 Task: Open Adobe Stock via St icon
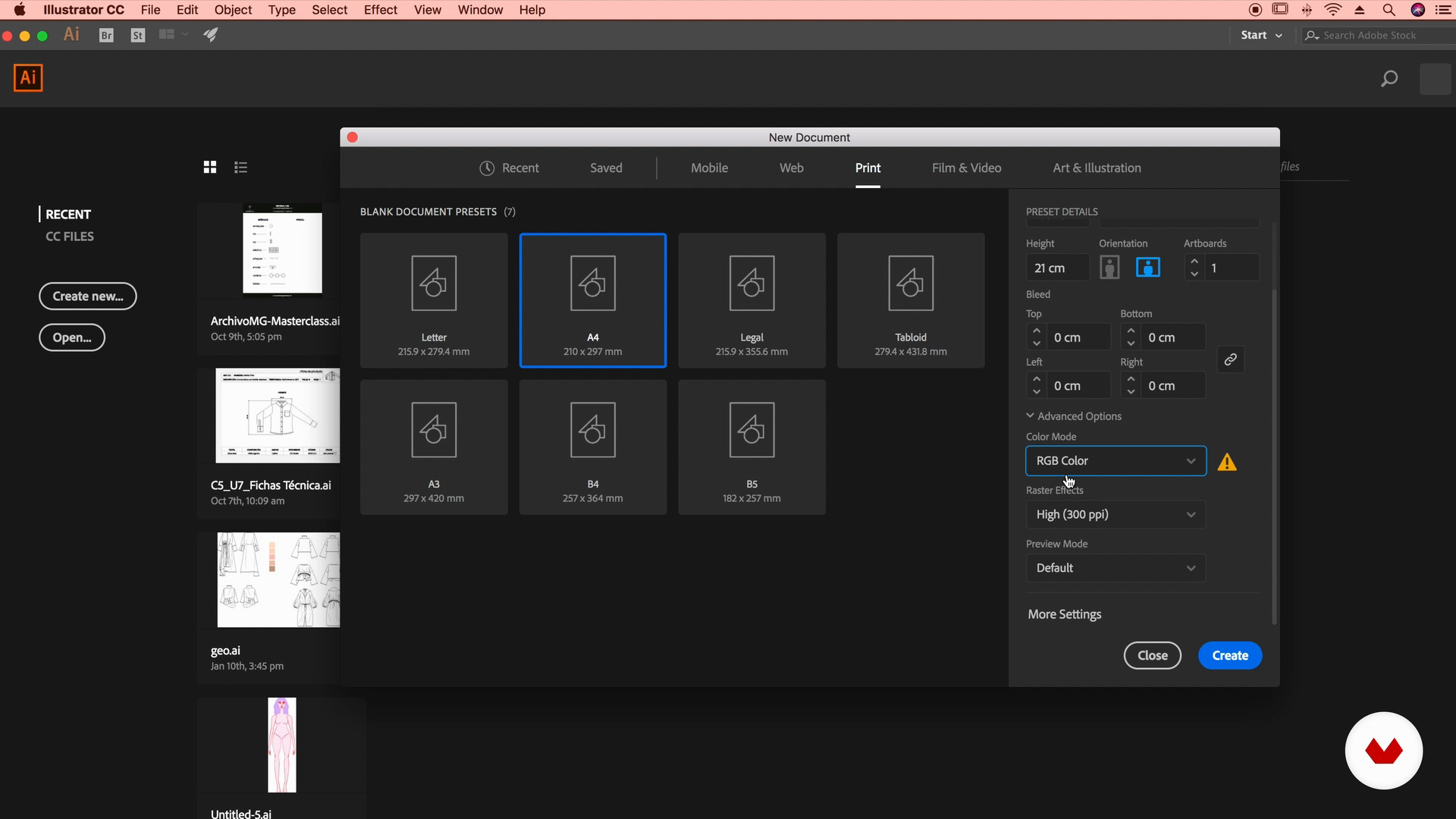(x=137, y=36)
